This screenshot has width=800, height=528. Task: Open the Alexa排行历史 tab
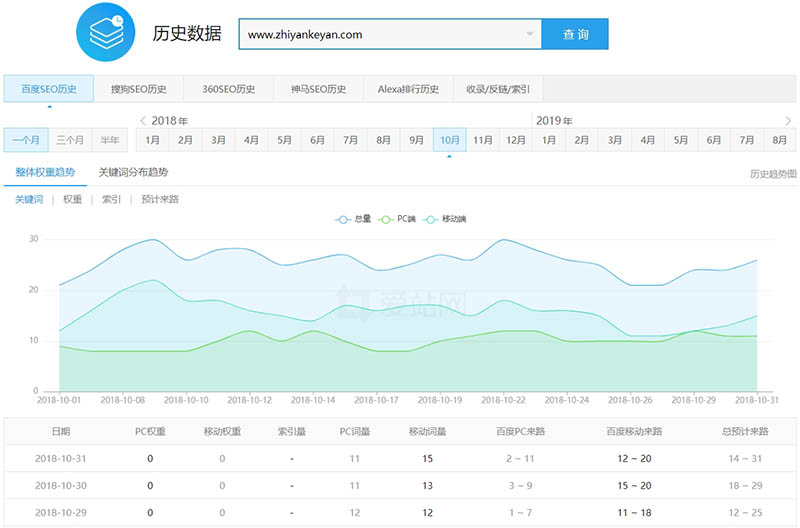coord(408,89)
